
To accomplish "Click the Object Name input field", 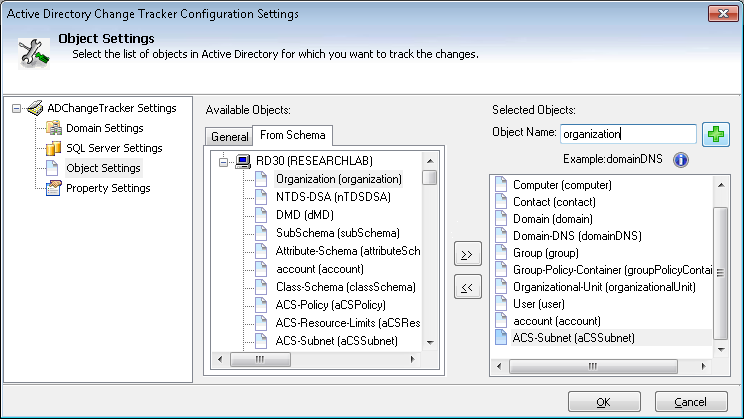I will 628,134.
